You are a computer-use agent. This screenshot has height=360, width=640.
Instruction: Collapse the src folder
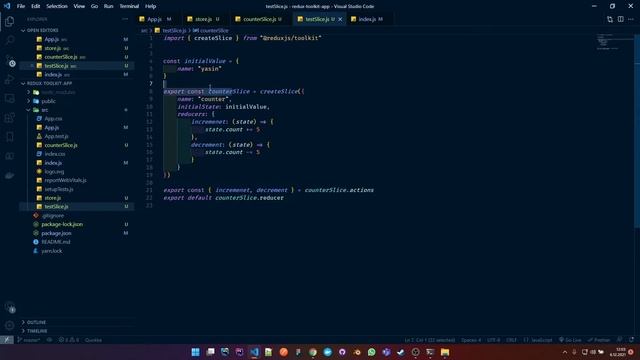tap(77, 110)
